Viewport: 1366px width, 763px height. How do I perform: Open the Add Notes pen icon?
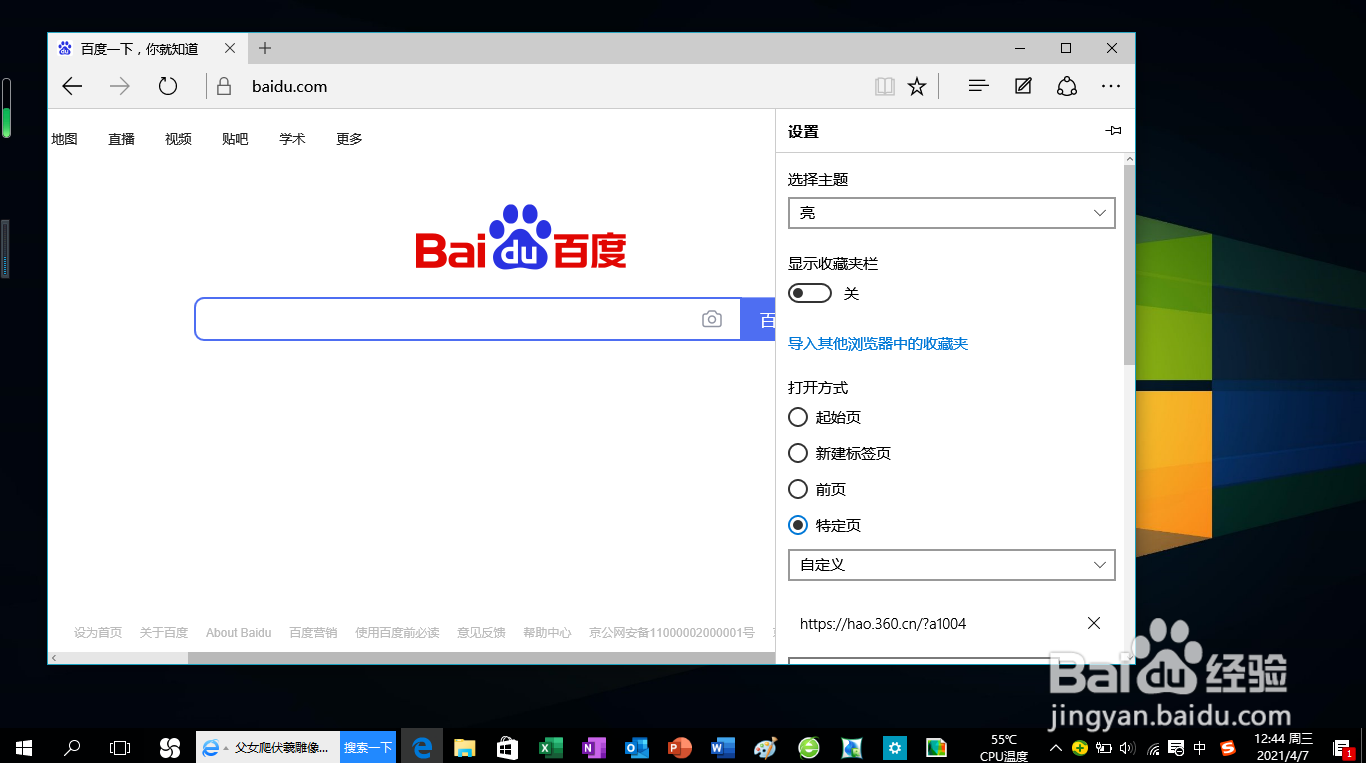1023,87
